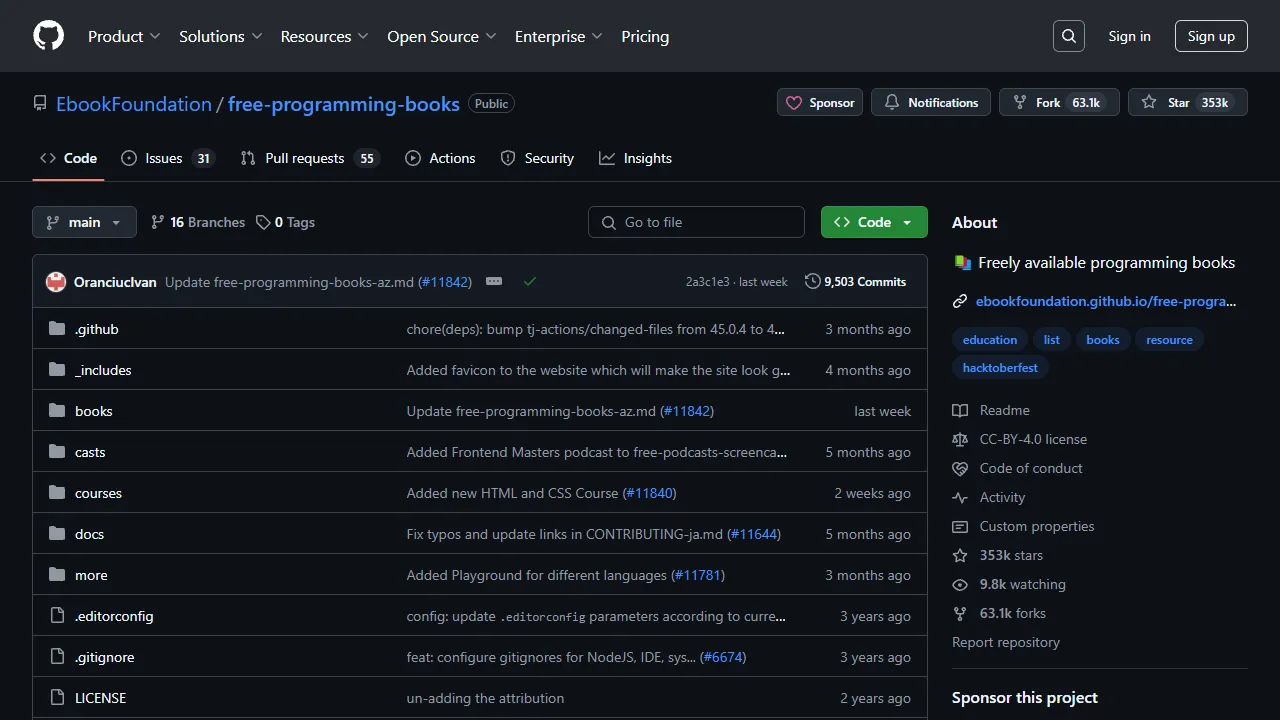Click the Custom properties note icon
The width and height of the screenshot is (1280, 720).
click(x=960, y=526)
